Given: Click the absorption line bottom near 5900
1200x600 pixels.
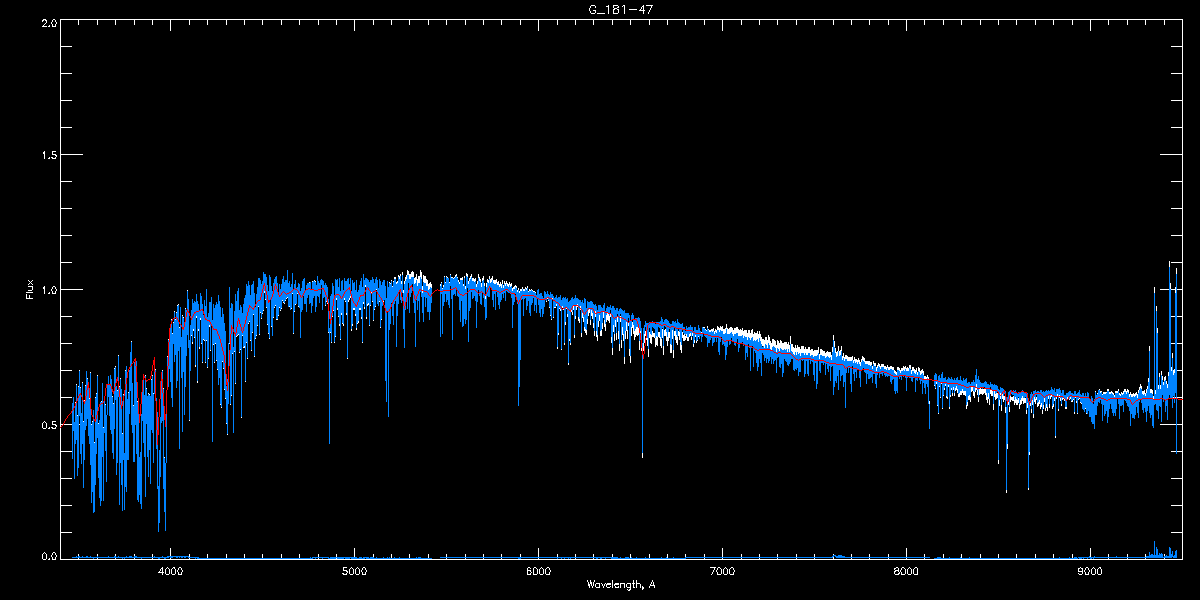Looking at the screenshot, I should pos(518,405).
